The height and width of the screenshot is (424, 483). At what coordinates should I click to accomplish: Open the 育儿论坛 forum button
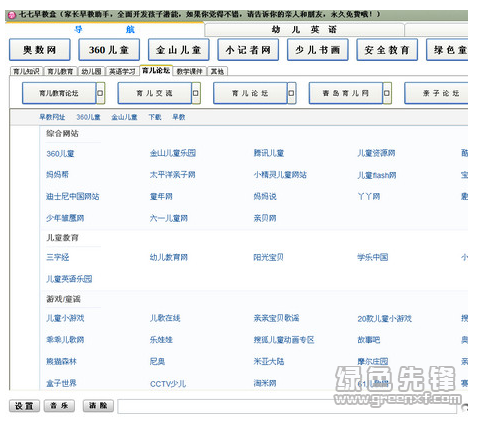click(250, 93)
